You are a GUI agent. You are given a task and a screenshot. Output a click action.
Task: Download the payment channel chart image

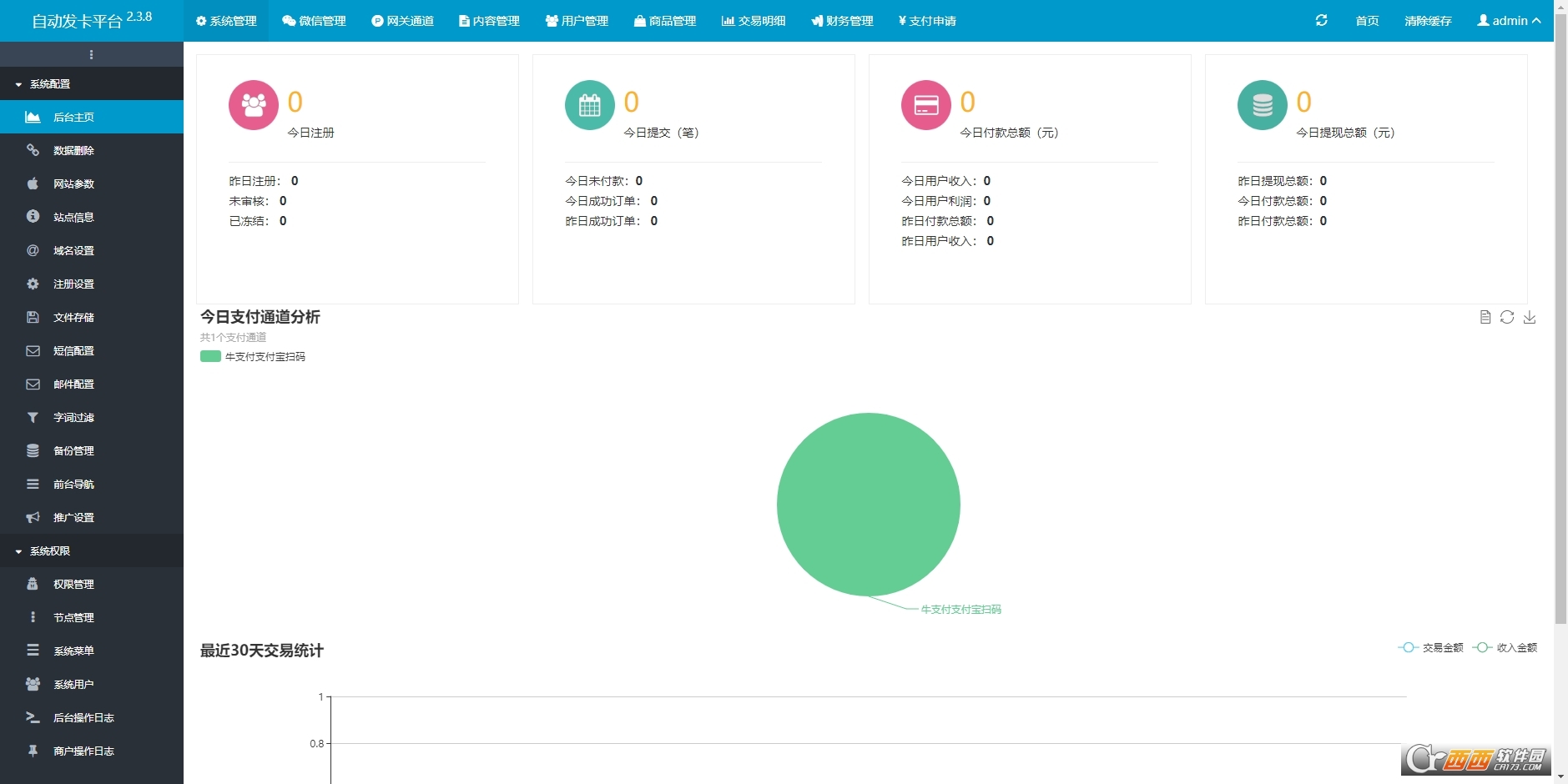[1530, 317]
